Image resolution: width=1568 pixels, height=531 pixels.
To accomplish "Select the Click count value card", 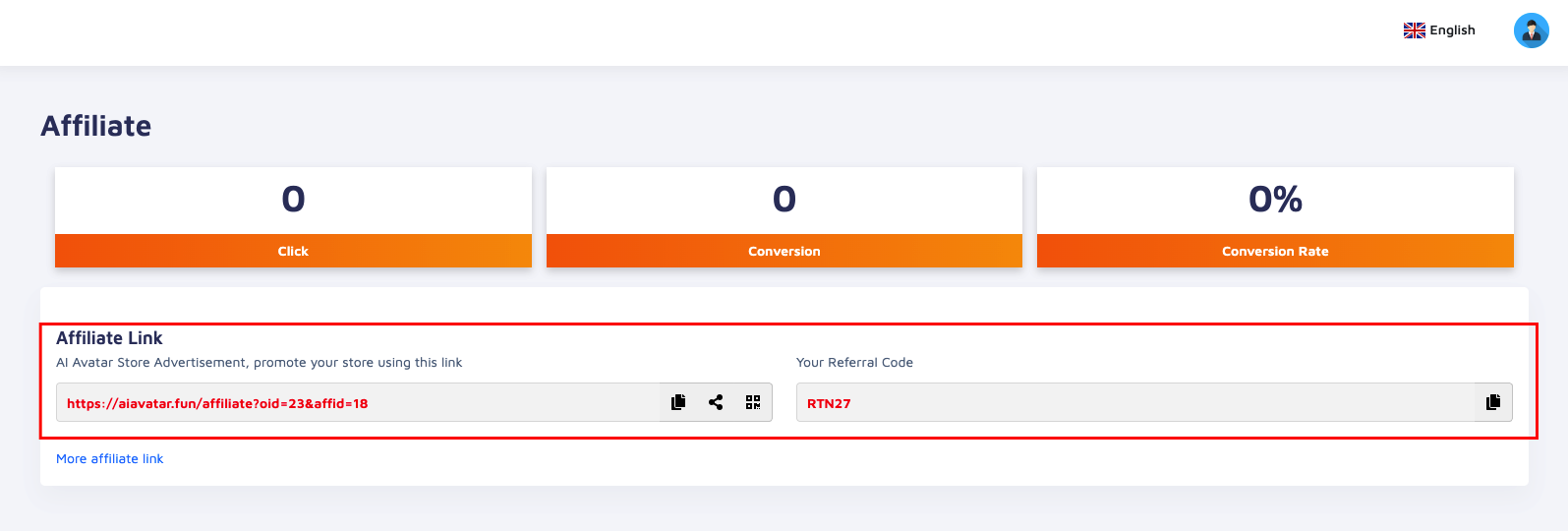I will (293, 200).
